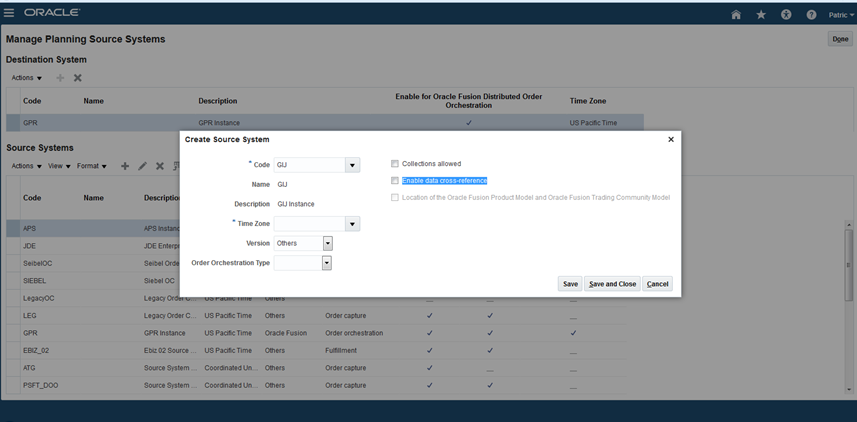Click the GPR Instance destination description
The height and width of the screenshot is (422, 857).
[x=219, y=123]
